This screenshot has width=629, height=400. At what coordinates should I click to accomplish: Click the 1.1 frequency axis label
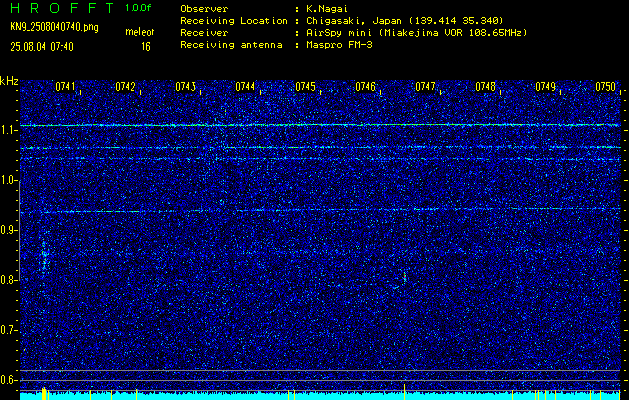tap(8, 130)
